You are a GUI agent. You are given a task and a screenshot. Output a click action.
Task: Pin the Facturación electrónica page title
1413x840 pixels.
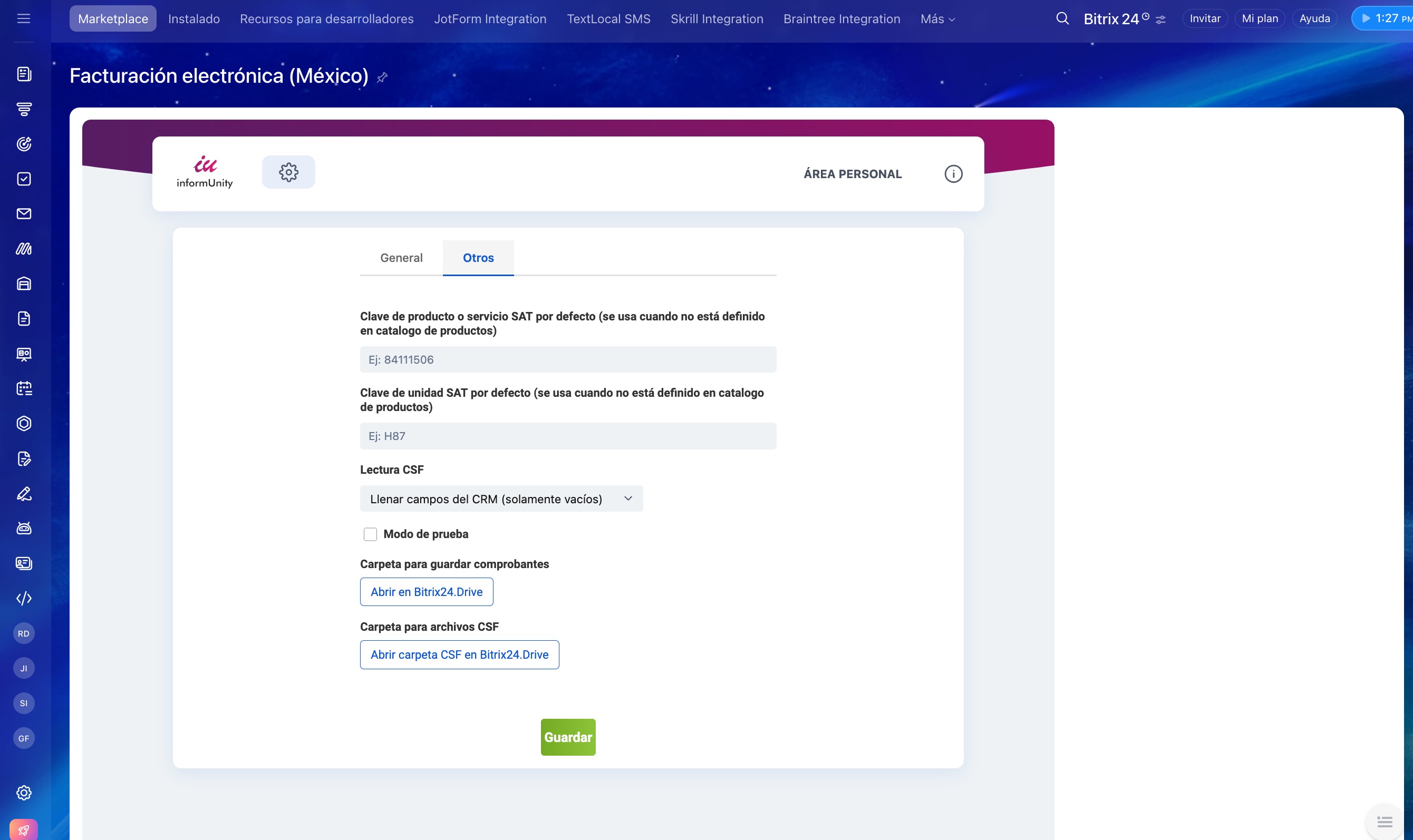pyautogui.click(x=382, y=77)
